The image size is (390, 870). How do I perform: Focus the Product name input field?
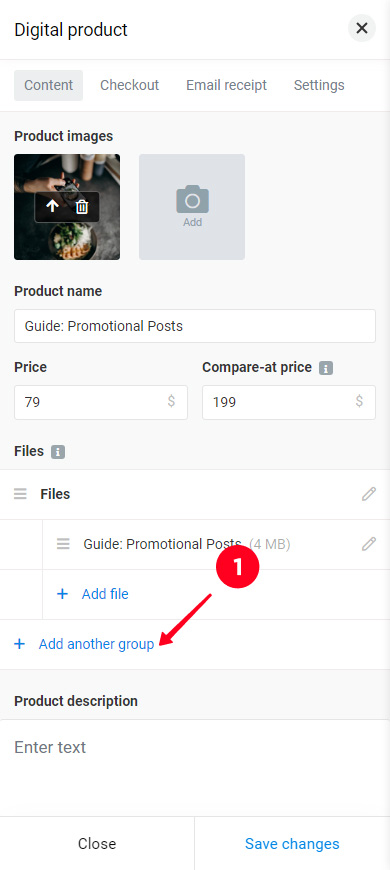pos(195,326)
